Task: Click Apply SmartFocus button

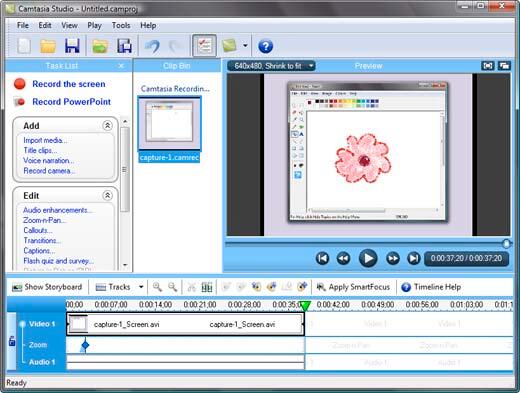Action: [353, 287]
